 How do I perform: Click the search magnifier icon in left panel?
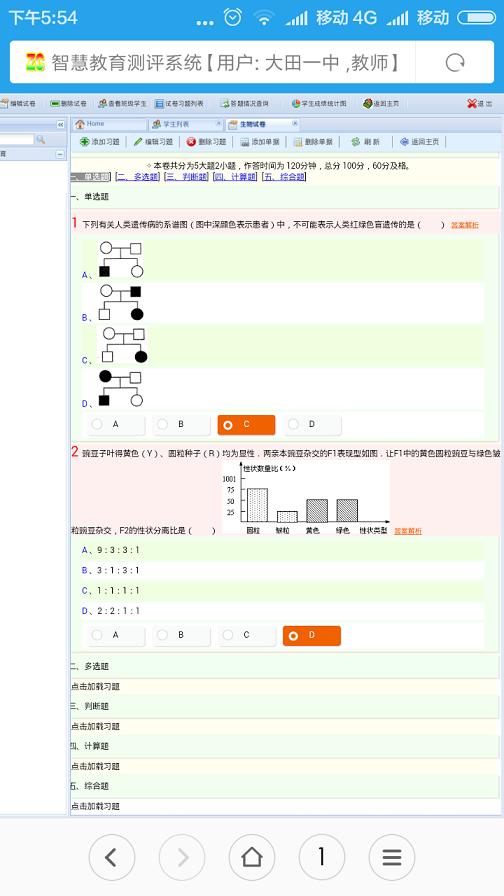[41, 139]
